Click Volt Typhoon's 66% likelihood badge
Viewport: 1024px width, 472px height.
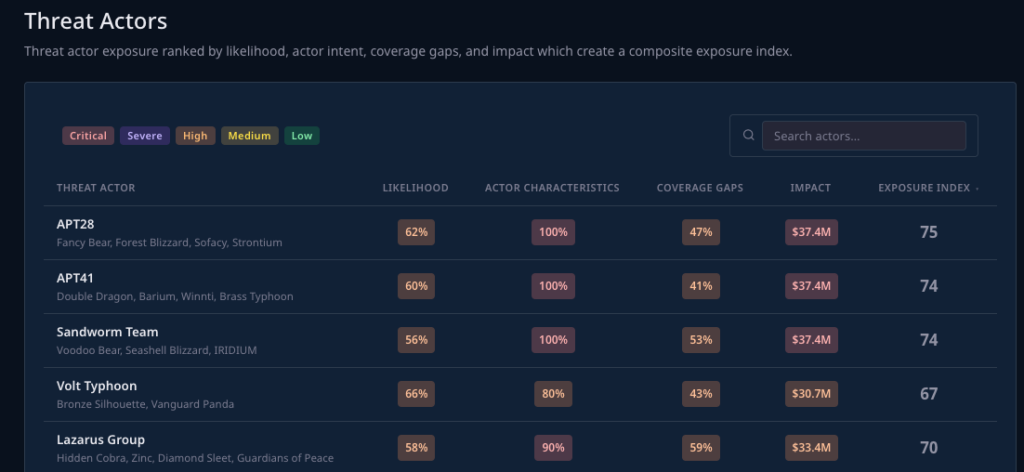416,394
